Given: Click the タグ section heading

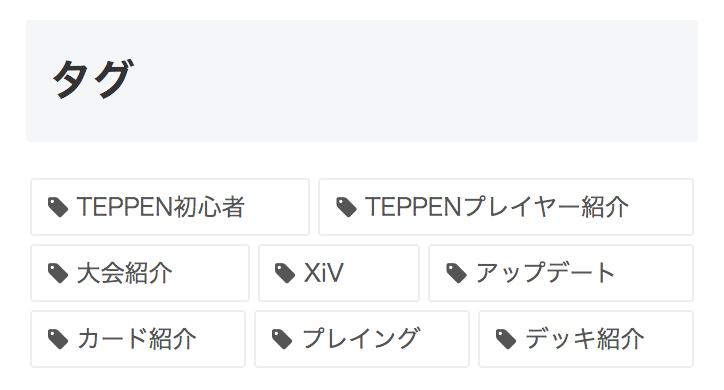Looking at the screenshot, I should (93, 79).
